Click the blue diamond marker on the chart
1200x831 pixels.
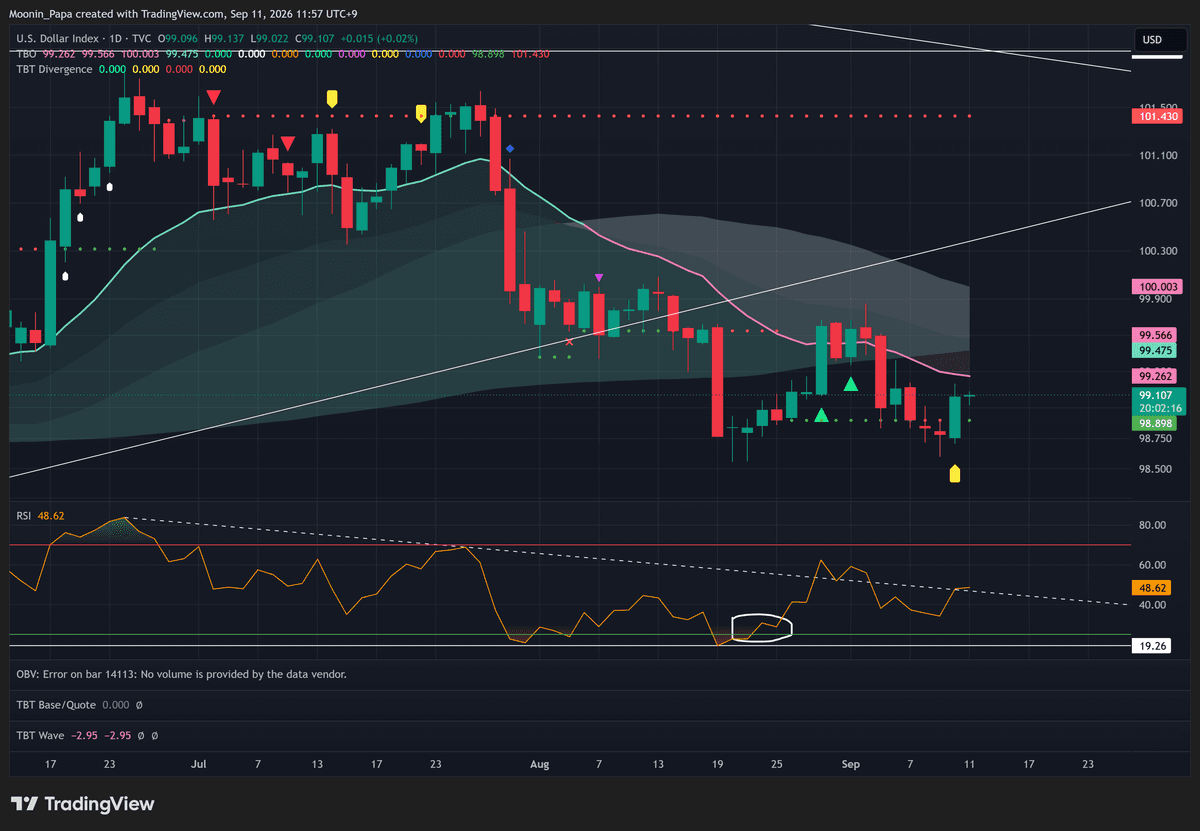pos(510,149)
